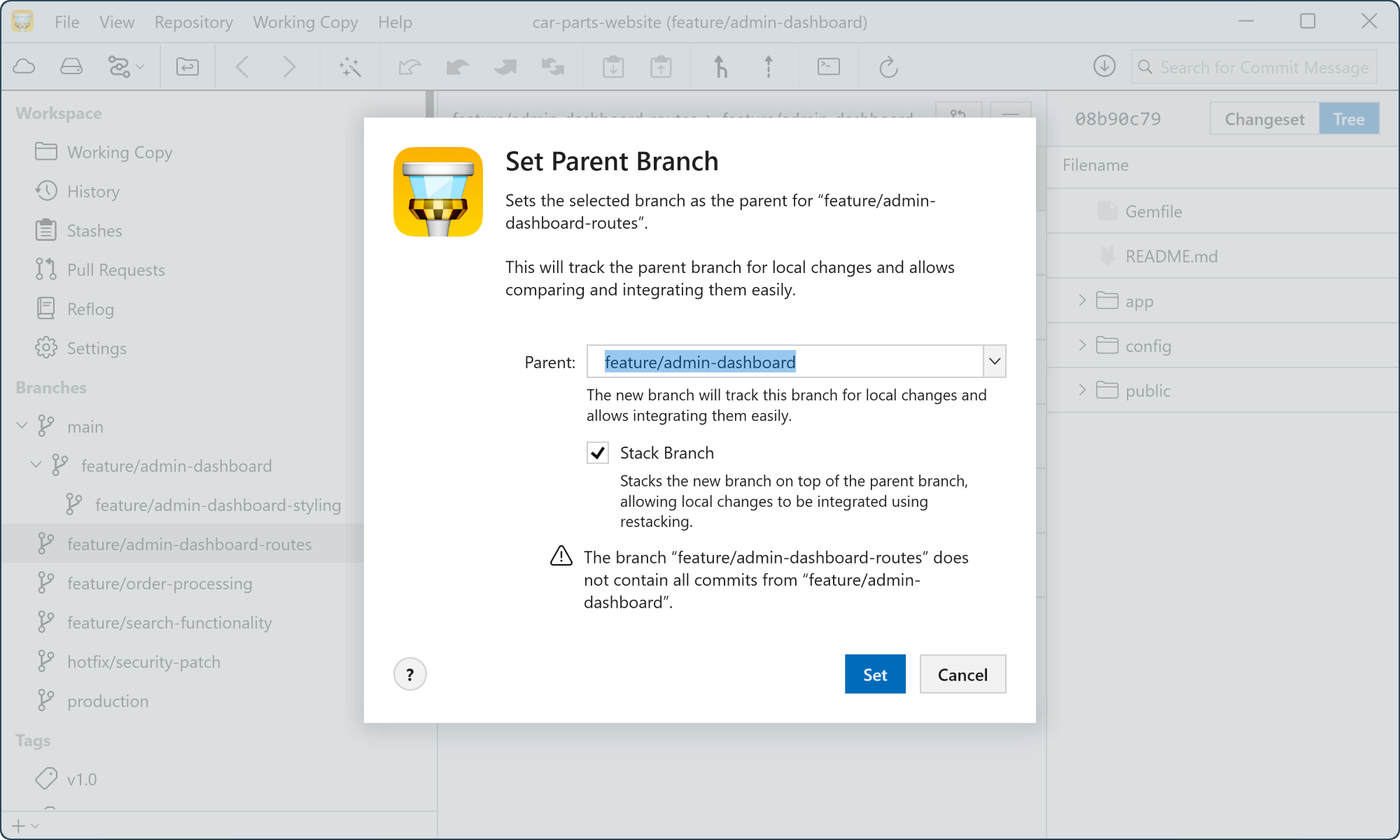
Task: Switch to the Tree tab
Action: (1349, 119)
